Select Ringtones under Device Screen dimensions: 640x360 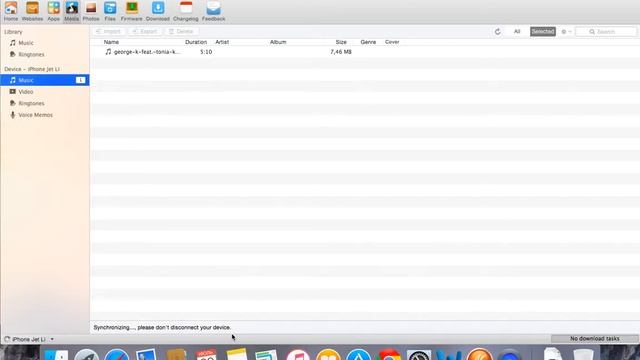coord(45,103)
